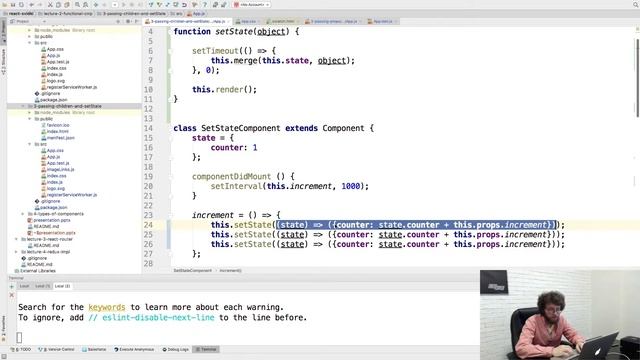Open the Execute Anonymous tool window

(134, 349)
